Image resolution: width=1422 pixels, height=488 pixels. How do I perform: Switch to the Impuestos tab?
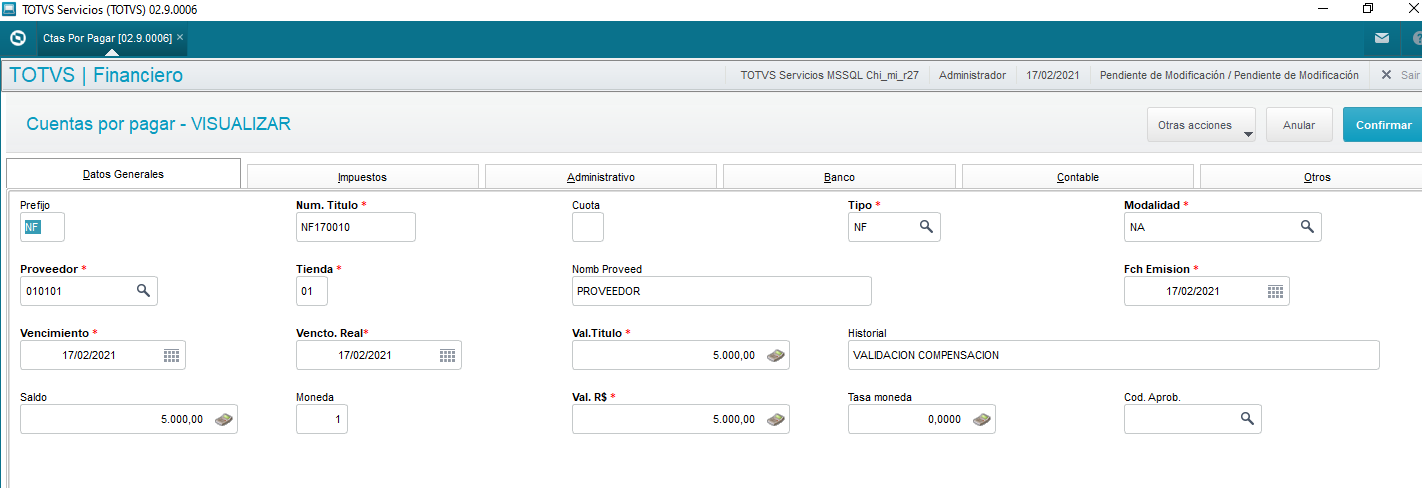coord(362,177)
